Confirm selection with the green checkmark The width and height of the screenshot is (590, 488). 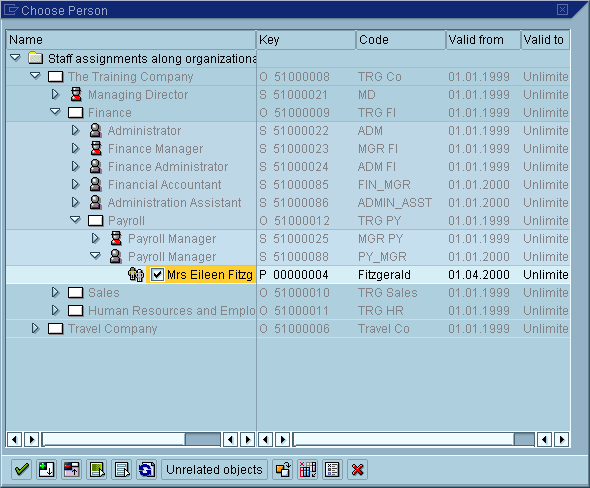coord(21,469)
